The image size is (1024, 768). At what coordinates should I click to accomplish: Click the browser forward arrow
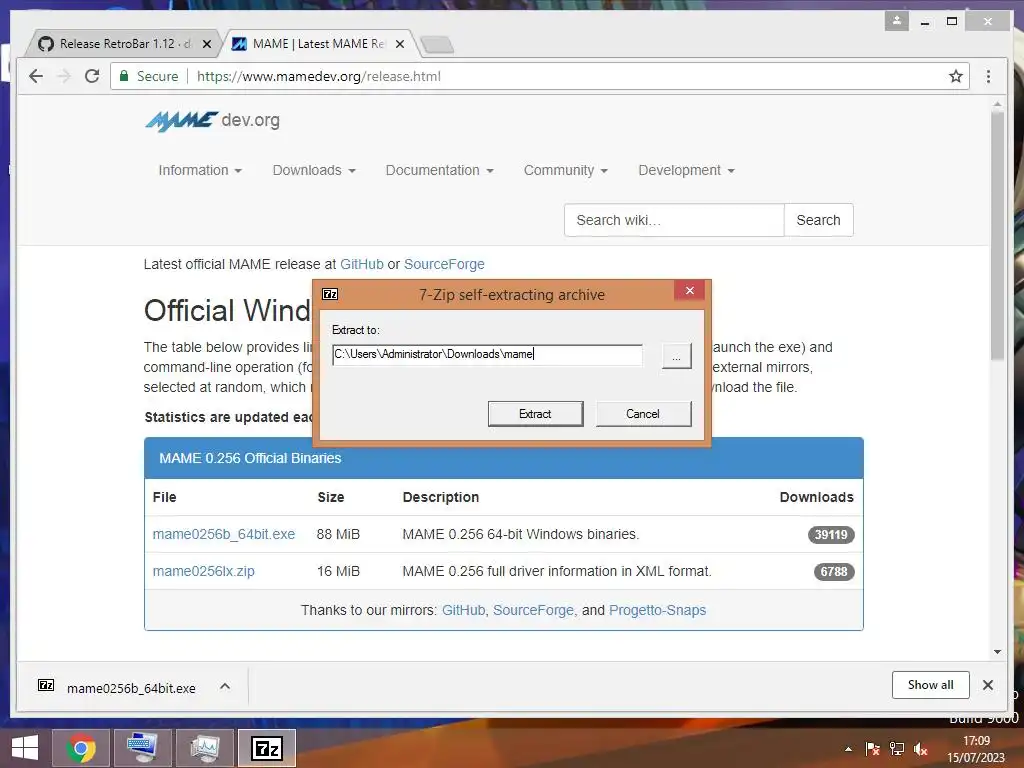click(64, 76)
